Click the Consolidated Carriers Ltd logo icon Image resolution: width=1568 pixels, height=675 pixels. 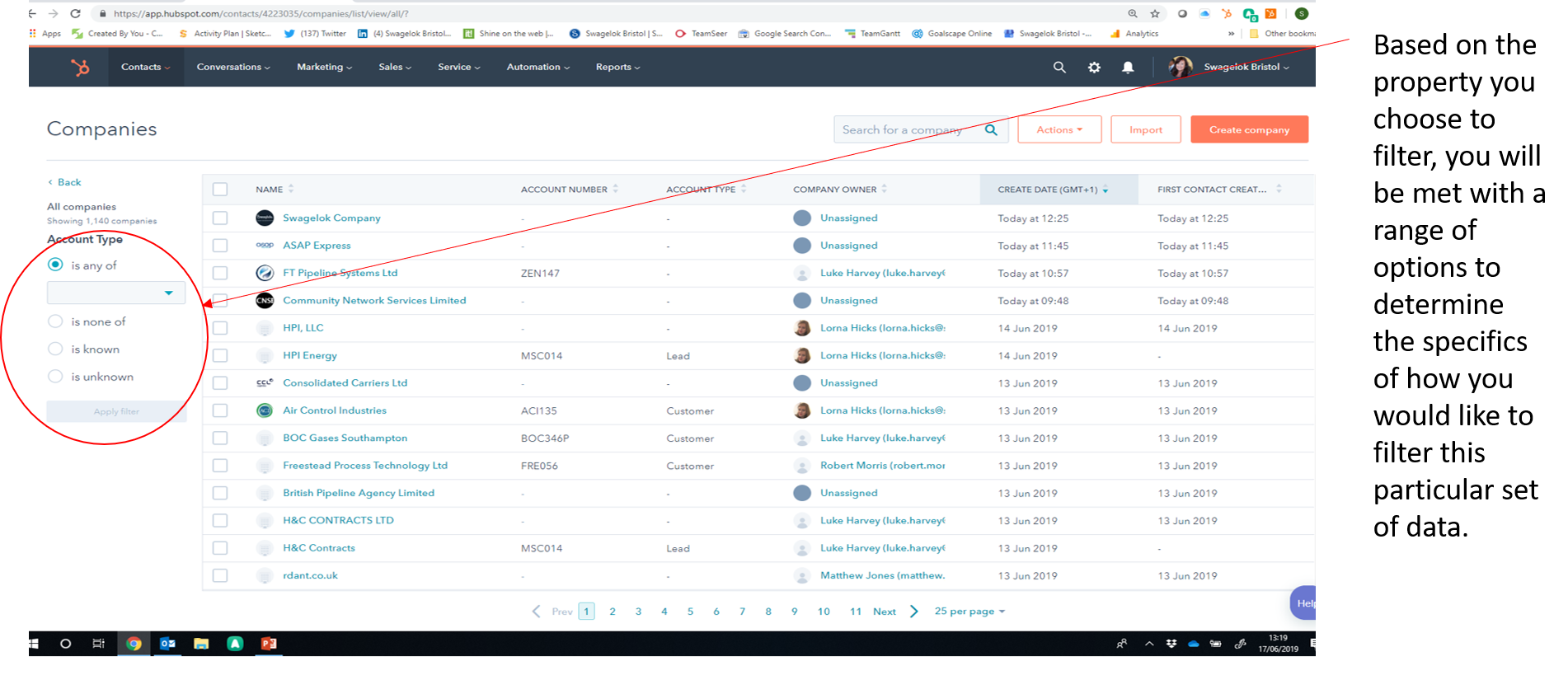(265, 382)
